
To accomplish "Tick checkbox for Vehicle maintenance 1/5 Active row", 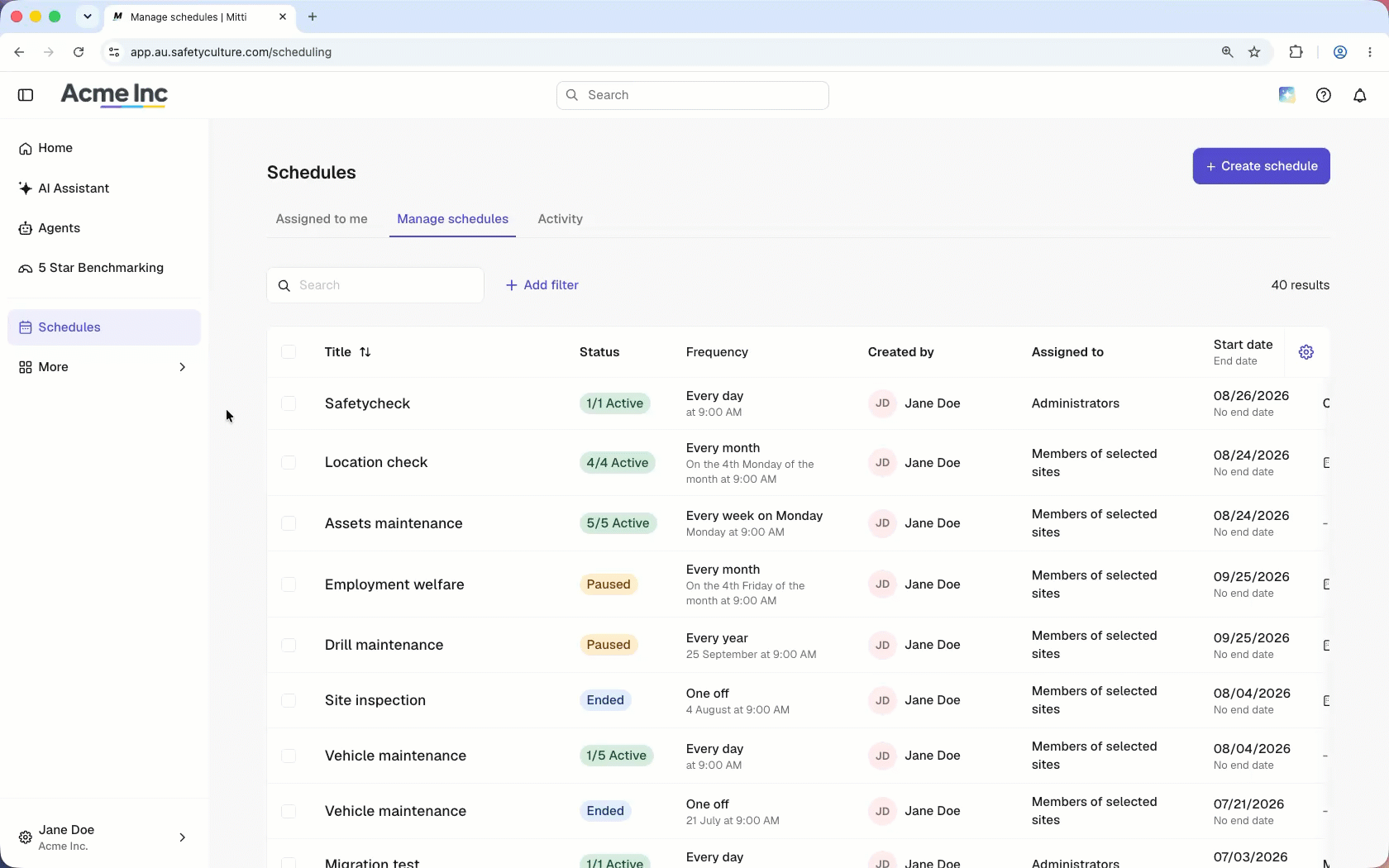I will click(x=289, y=756).
